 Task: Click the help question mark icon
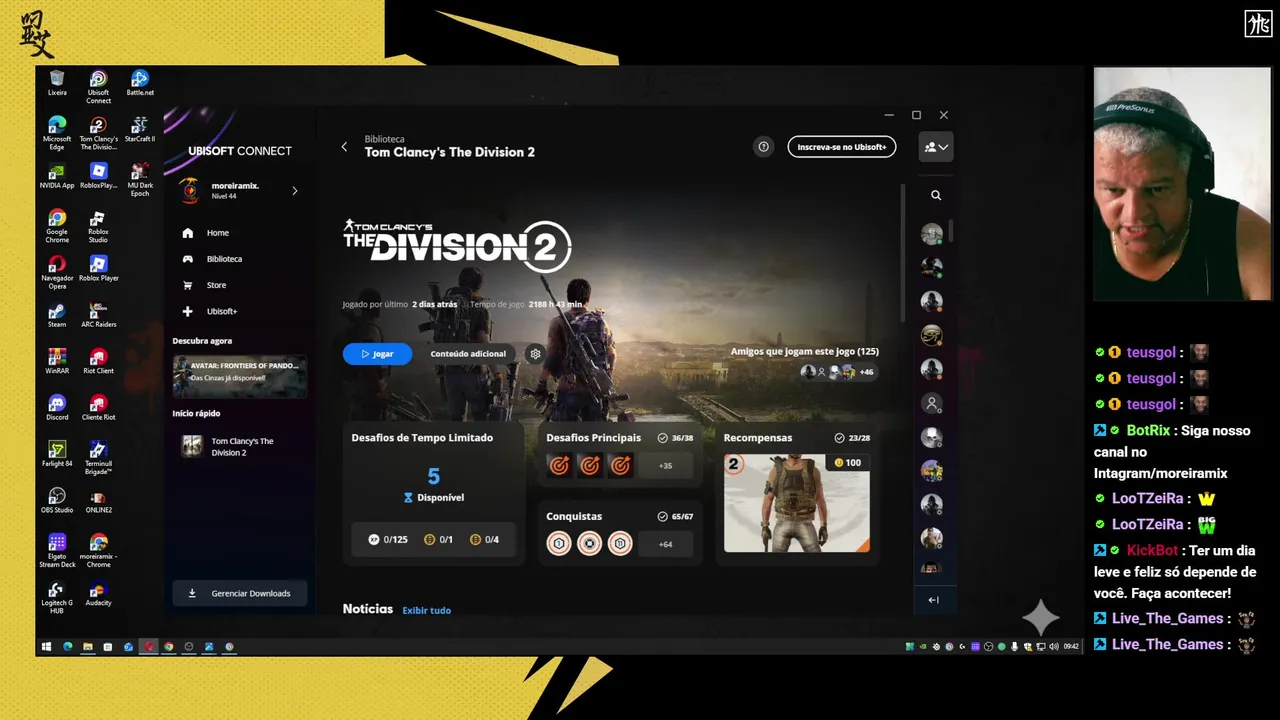(764, 147)
